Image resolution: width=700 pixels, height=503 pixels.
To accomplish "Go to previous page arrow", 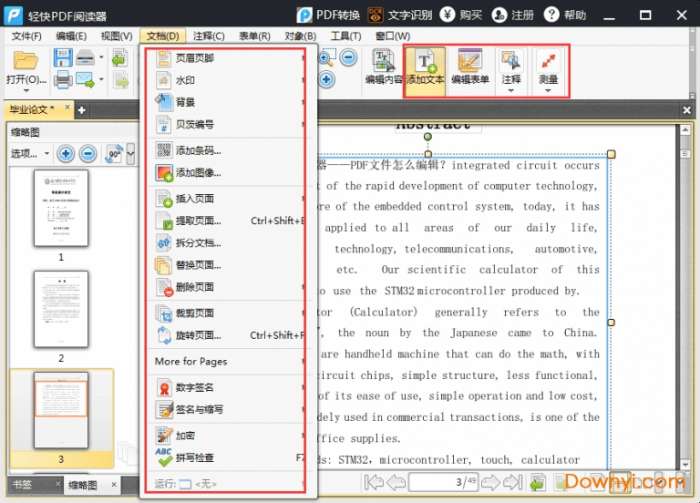I will click(x=396, y=482).
